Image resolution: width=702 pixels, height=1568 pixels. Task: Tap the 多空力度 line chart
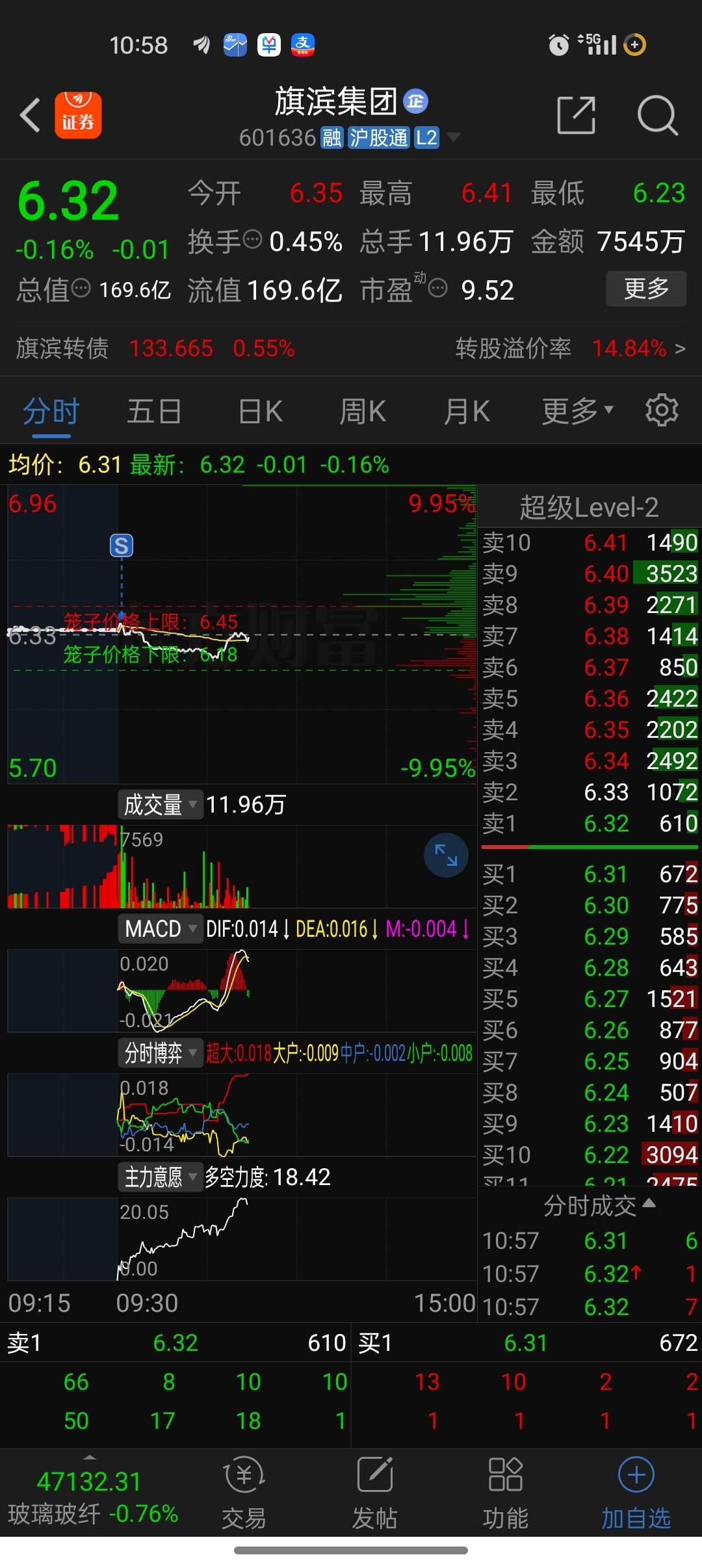click(242, 1238)
